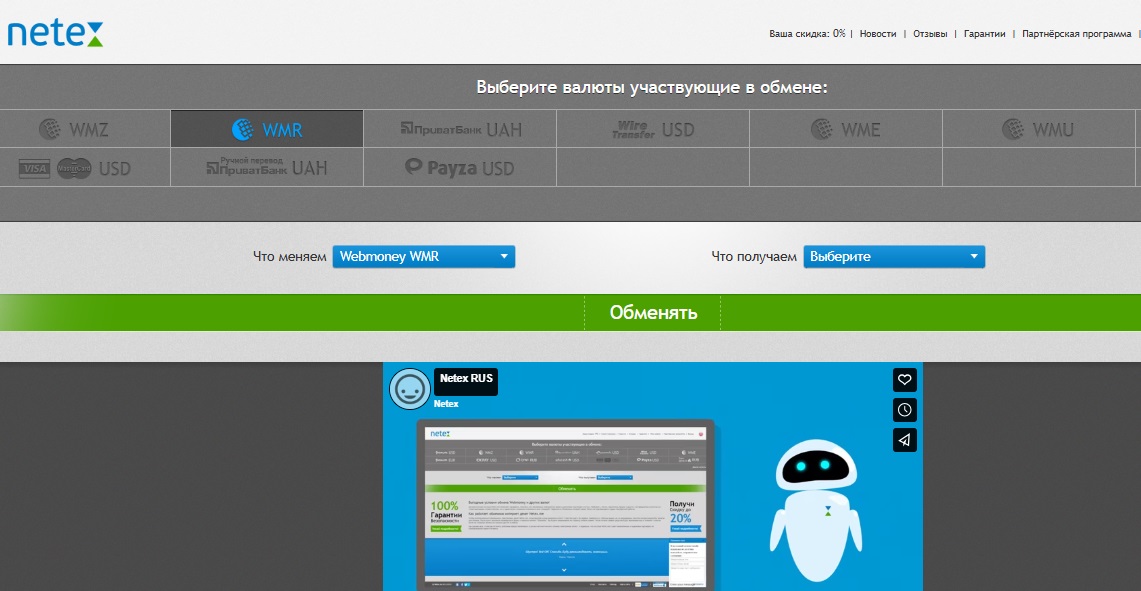Select the WME currency tile
The width and height of the screenshot is (1141, 591).
coord(846,130)
